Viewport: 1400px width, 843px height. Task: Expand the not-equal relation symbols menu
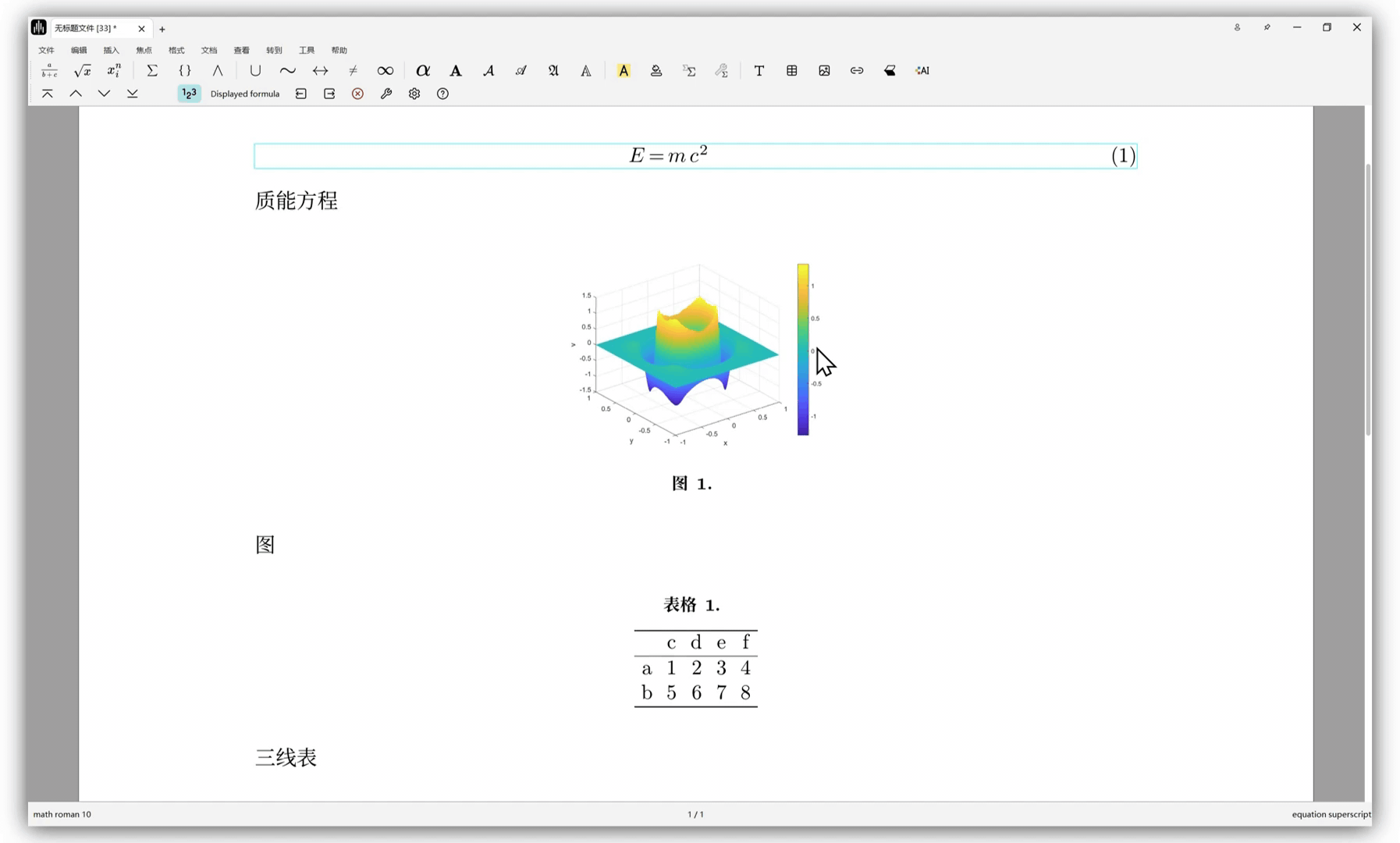click(353, 71)
